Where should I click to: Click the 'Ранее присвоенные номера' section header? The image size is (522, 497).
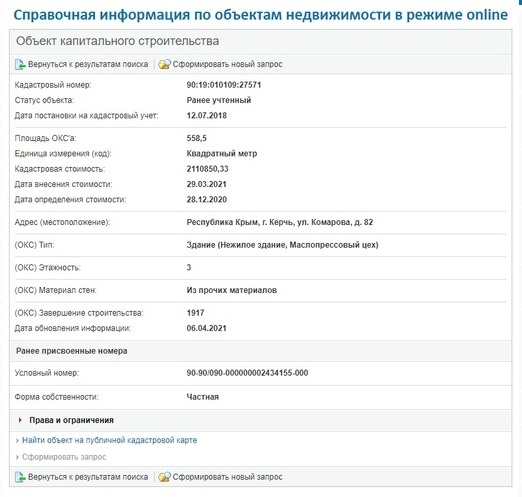pyautogui.click(x=72, y=351)
